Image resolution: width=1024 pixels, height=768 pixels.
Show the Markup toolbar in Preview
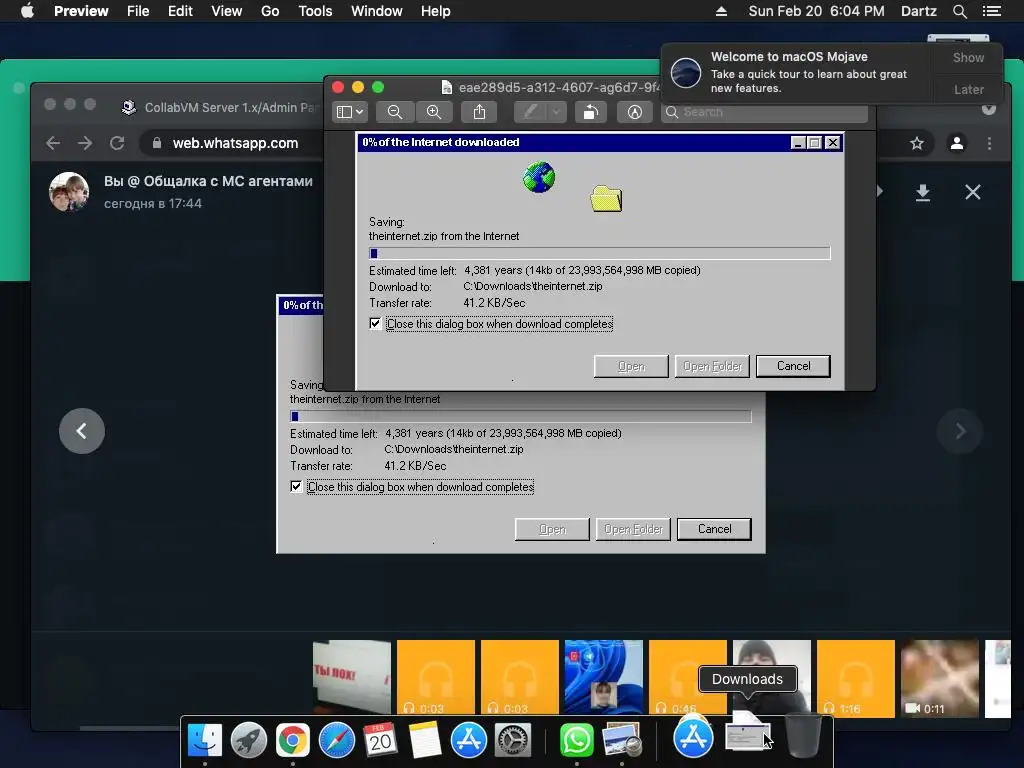coord(635,112)
